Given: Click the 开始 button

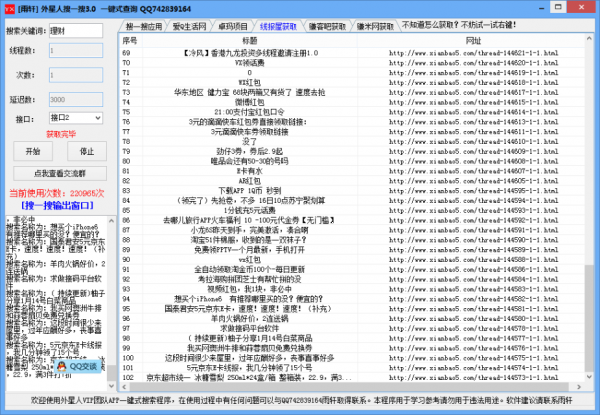Looking at the screenshot, I should point(33,151).
